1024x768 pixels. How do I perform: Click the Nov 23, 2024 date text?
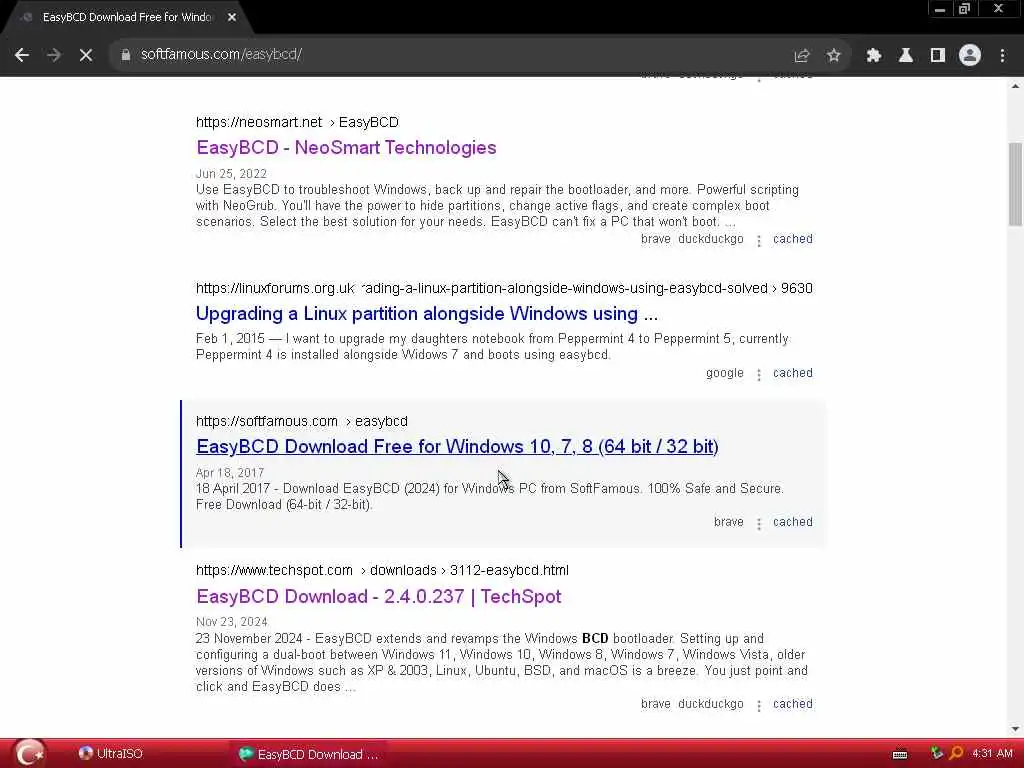(231, 622)
